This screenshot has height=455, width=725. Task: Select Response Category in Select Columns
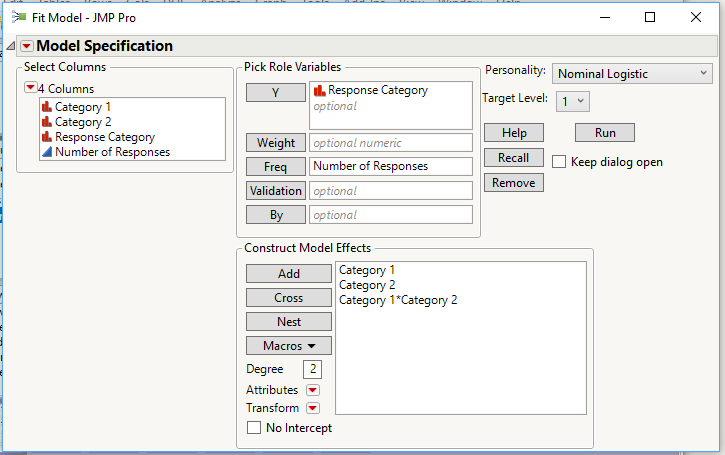pyautogui.click(x=104, y=137)
